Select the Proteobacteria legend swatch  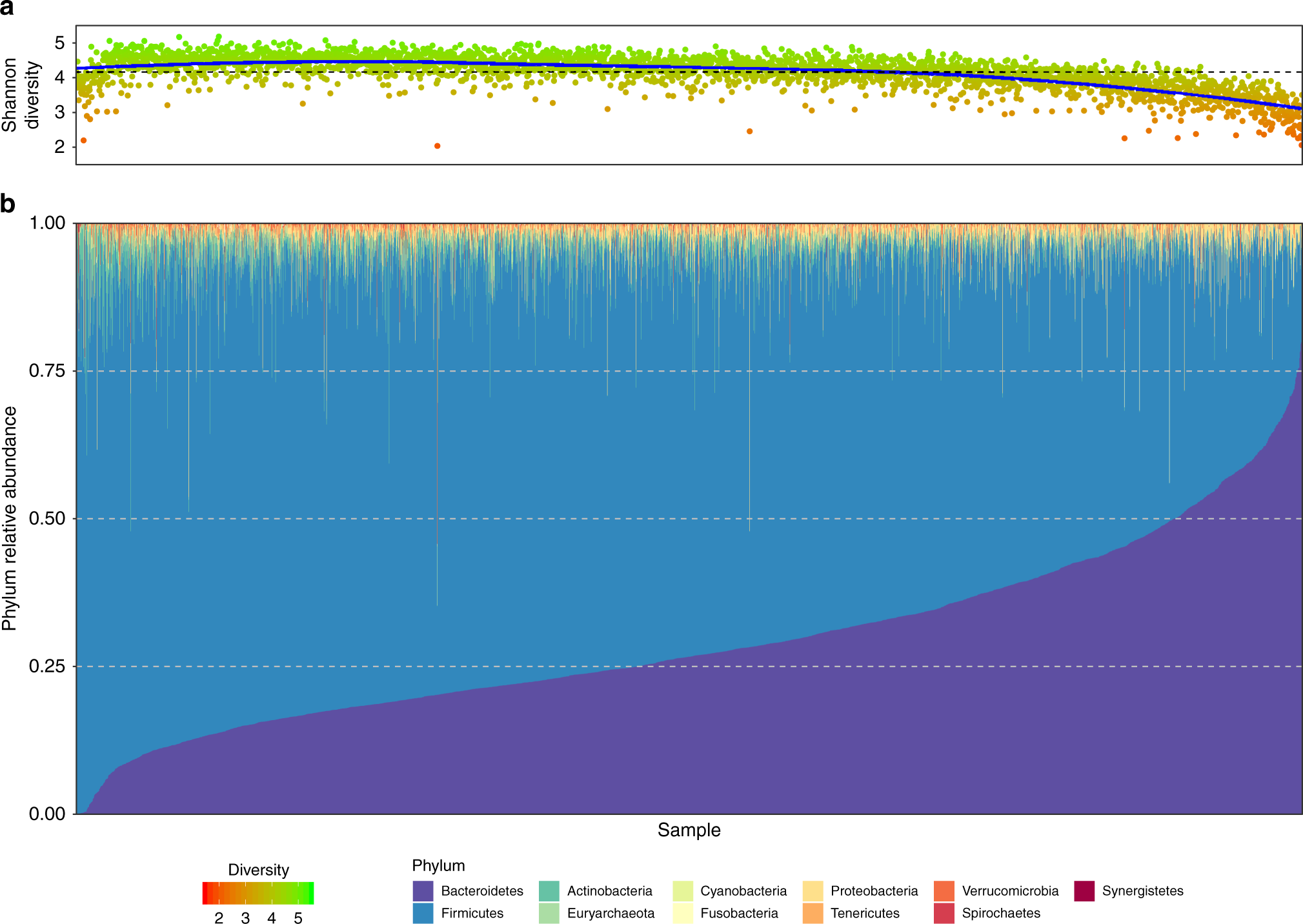[813, 890]
